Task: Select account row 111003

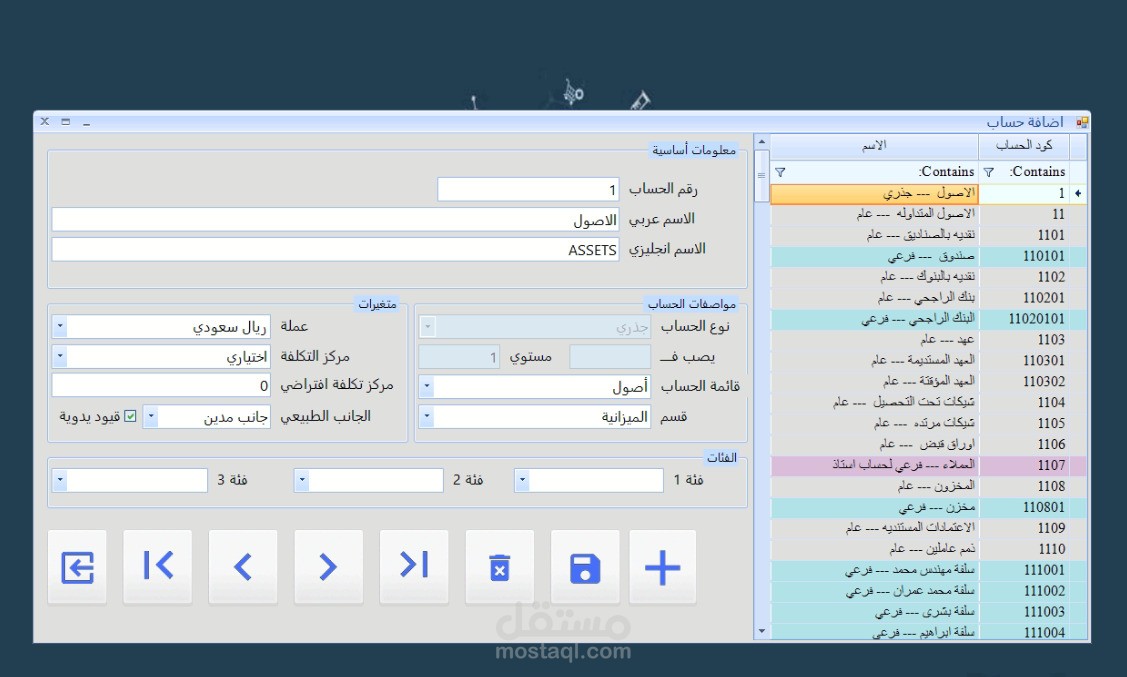Action: pyautogui.click(x=927, y=612)
